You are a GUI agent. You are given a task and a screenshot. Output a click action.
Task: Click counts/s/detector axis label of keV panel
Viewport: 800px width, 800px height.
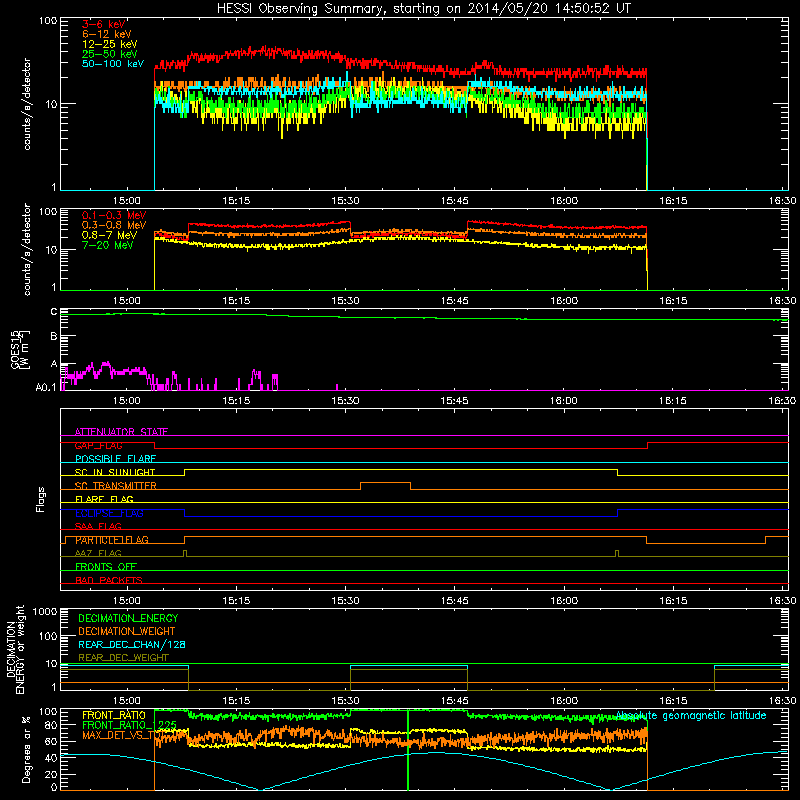tap(27, 104)
